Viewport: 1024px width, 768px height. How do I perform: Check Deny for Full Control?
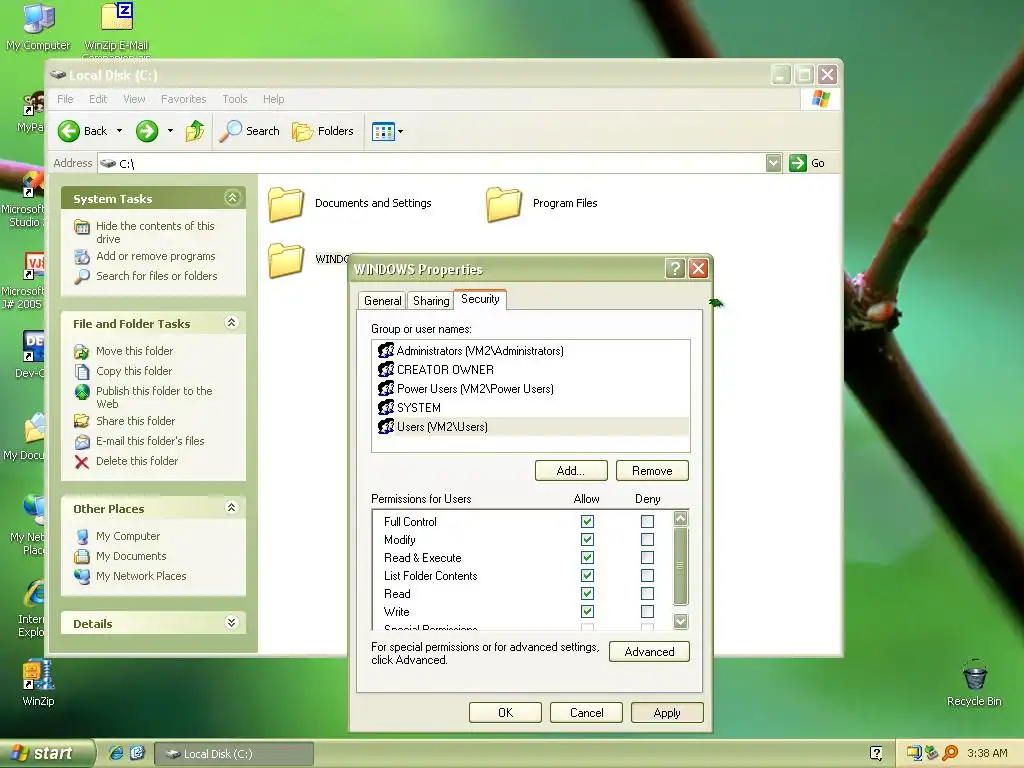(647, 521)
